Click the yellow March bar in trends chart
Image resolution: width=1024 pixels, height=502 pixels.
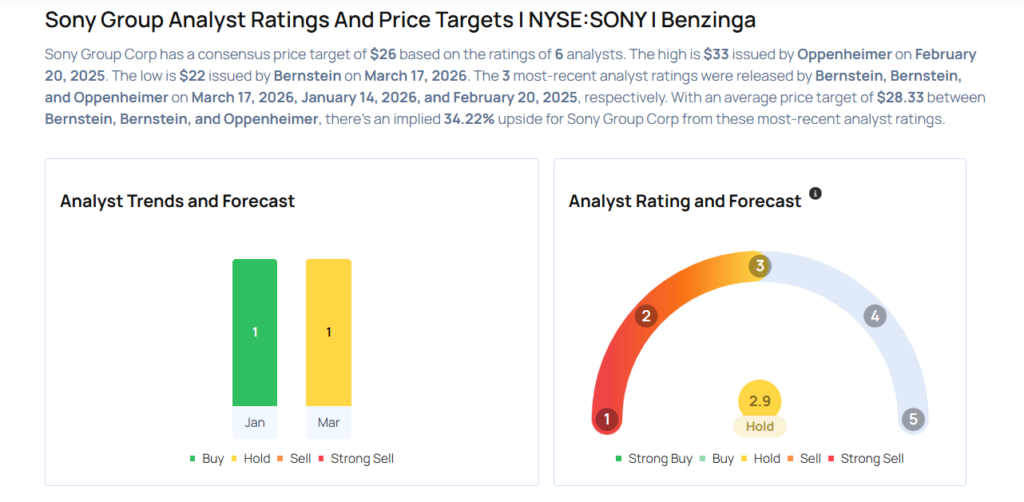(328, 332)
